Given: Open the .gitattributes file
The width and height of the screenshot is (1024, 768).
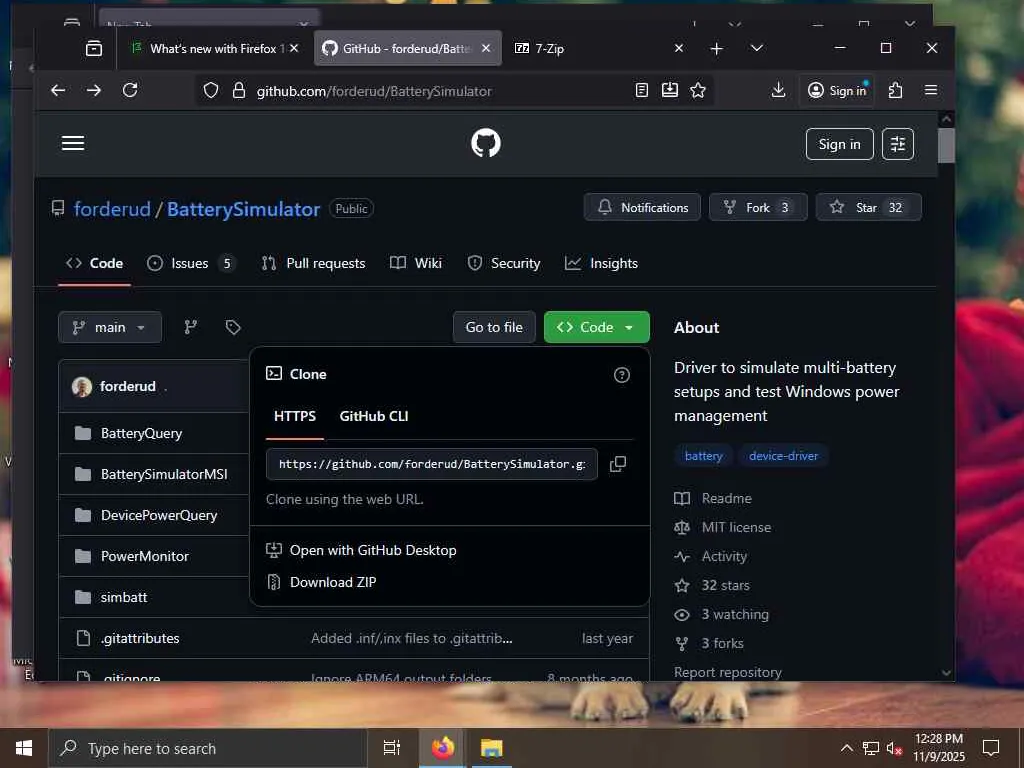Looking at the screenshot, I should coord(140,639).
